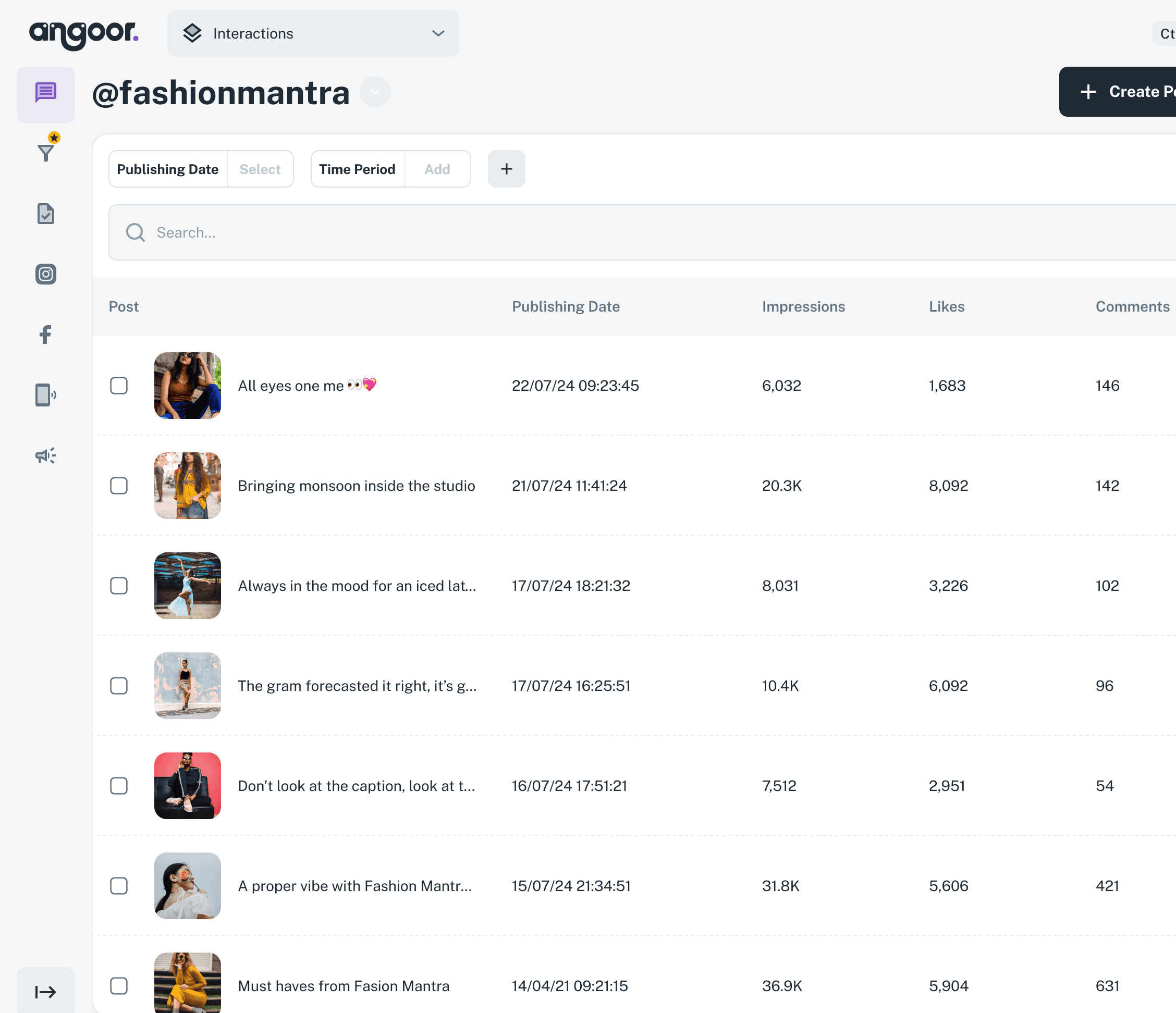
Task: Tick the 'Must haves from Fasion Mantra' checkbox
Action: 119,986
